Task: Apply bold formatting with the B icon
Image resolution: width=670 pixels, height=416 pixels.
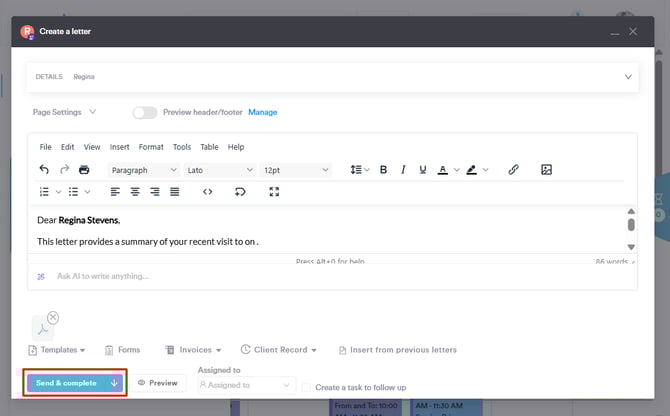Action: (383, 170)
